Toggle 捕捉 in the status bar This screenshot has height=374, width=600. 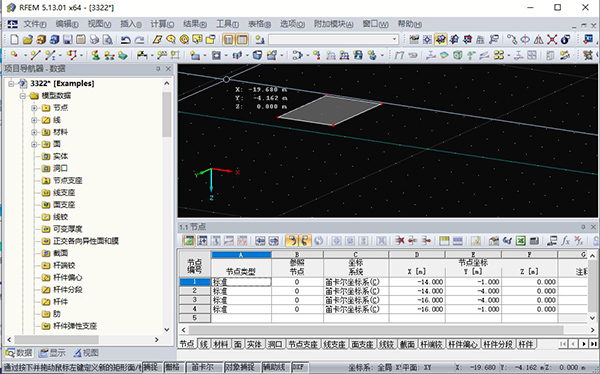[152, 367]
